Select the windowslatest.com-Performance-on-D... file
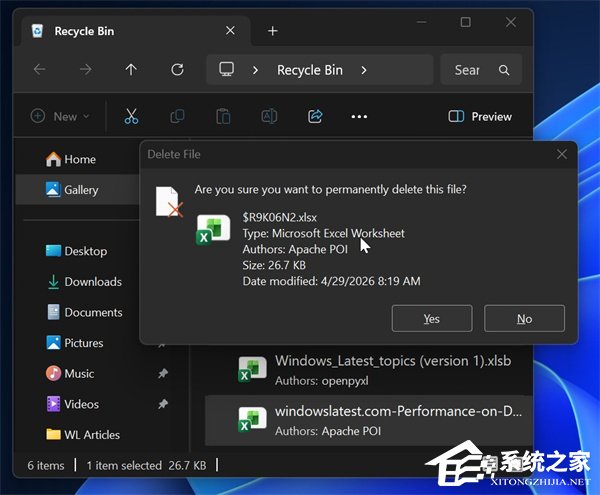Viewport: 600px width, 495px height. [x=369, y=420]
